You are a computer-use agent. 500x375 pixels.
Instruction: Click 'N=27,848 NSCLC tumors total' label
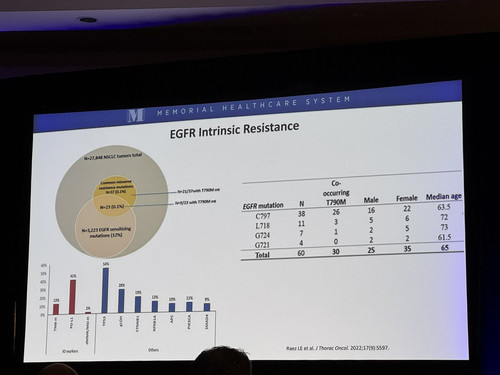pyautogui.click(x=113, y=157)
